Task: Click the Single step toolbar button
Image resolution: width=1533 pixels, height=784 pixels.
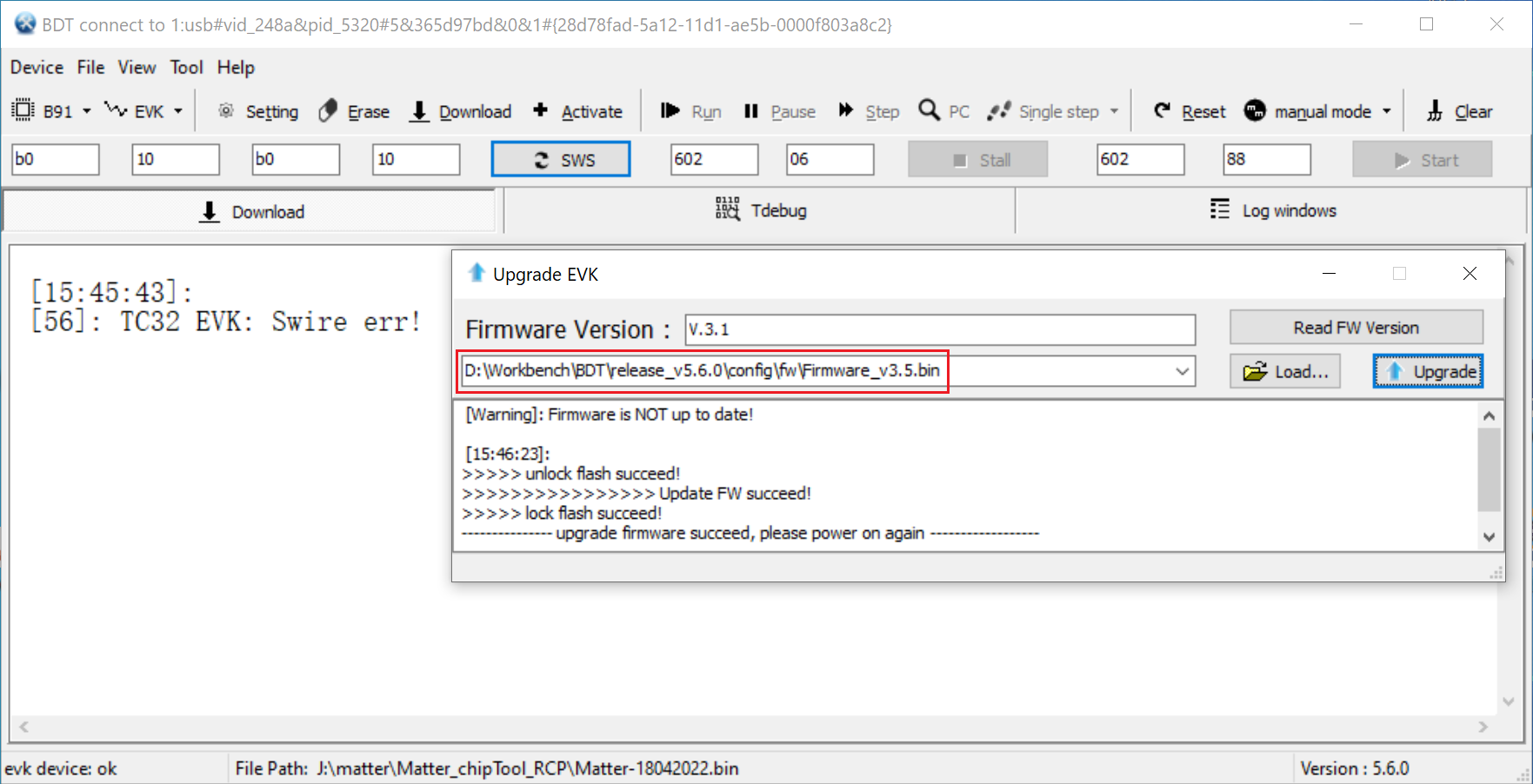Action: 1043,111
